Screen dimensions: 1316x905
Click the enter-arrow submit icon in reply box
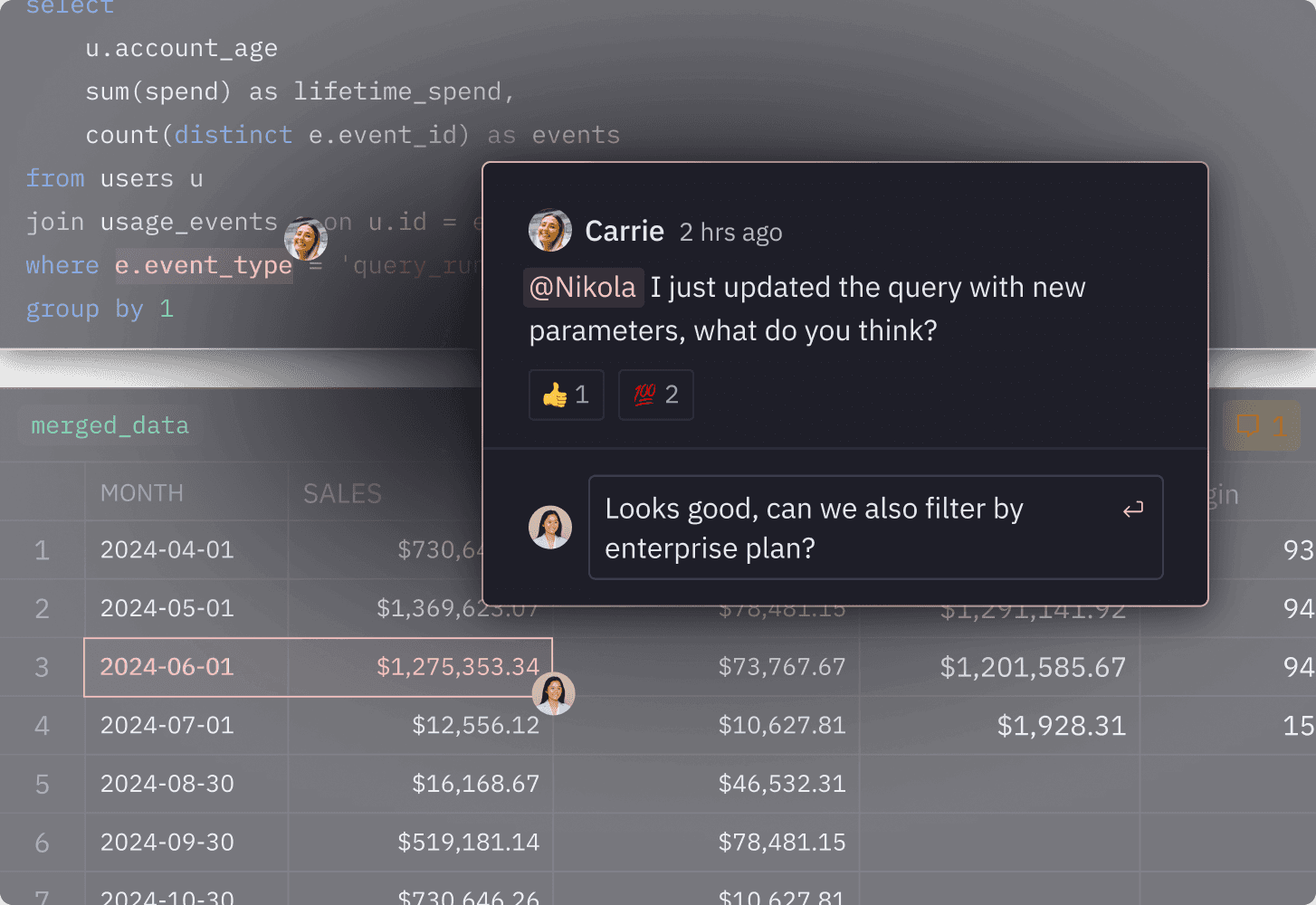[x=1132, y=510]
